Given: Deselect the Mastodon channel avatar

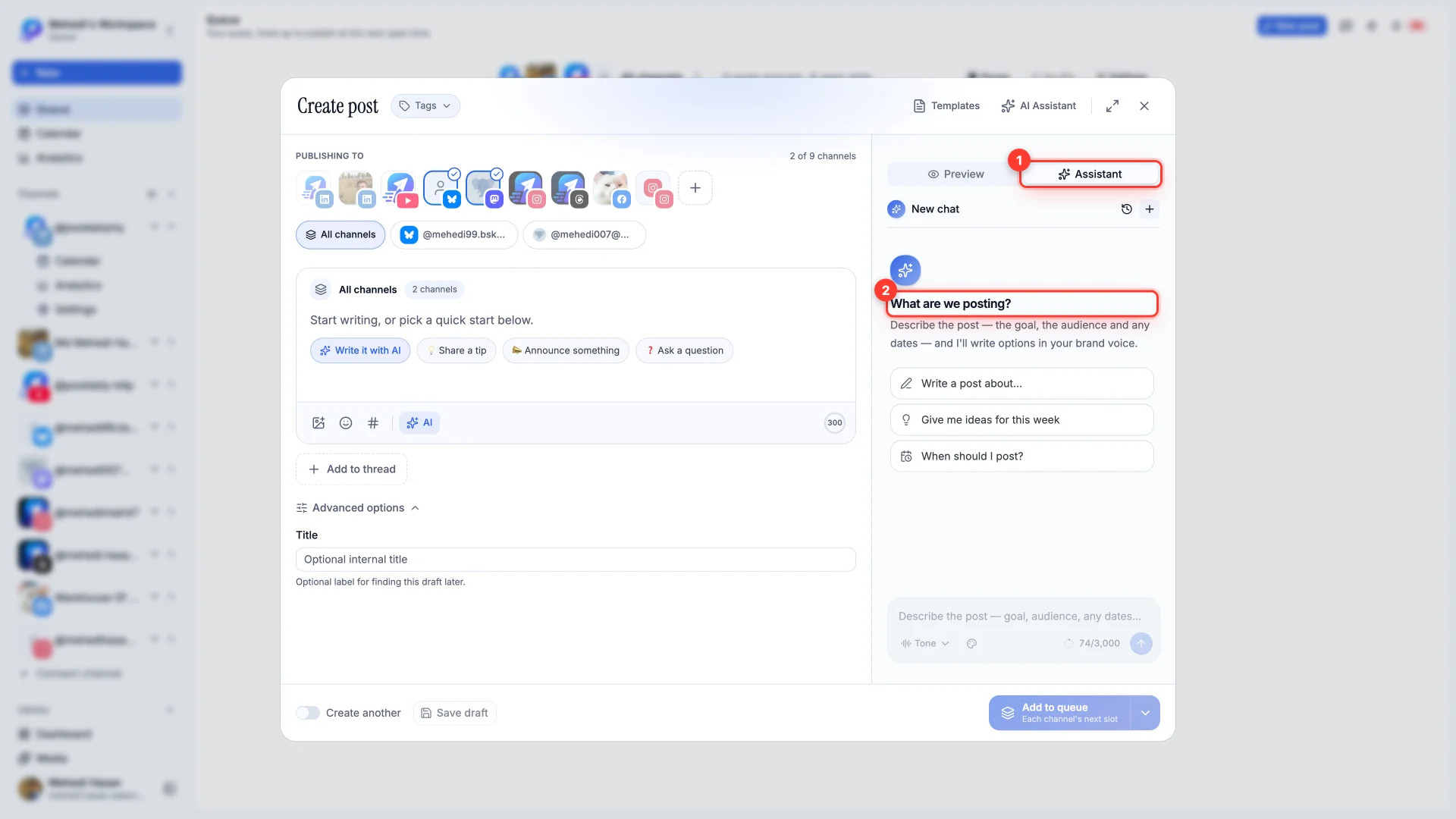Looking at the screenshot, I should tap(484, 188).
